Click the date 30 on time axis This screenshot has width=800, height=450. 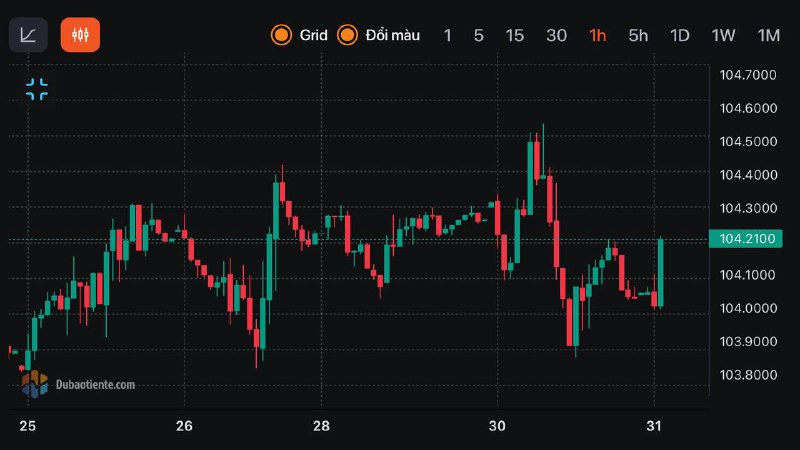497,426
